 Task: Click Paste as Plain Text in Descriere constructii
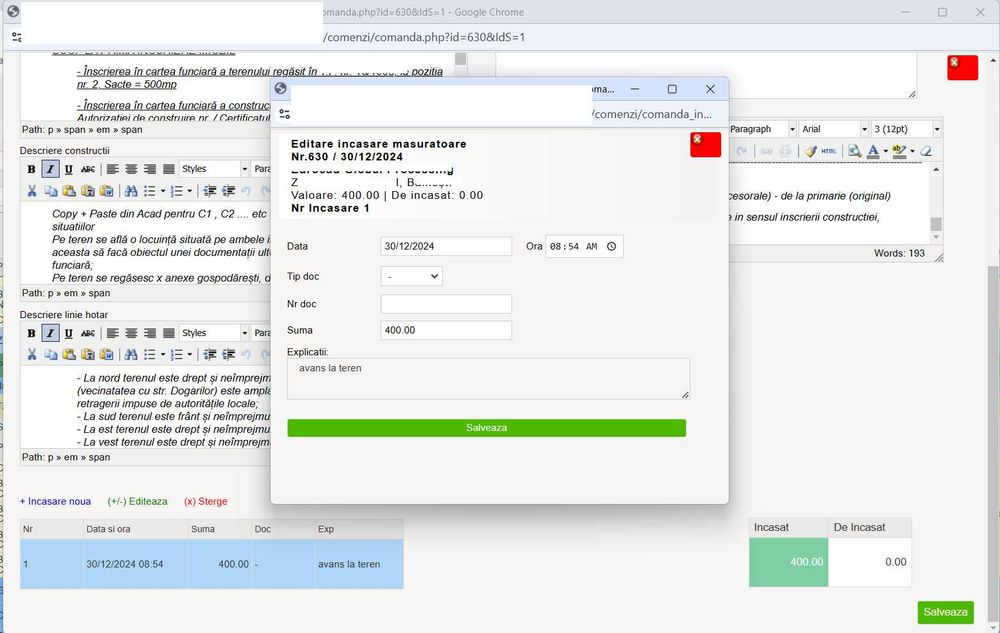(x=88, y=191)
